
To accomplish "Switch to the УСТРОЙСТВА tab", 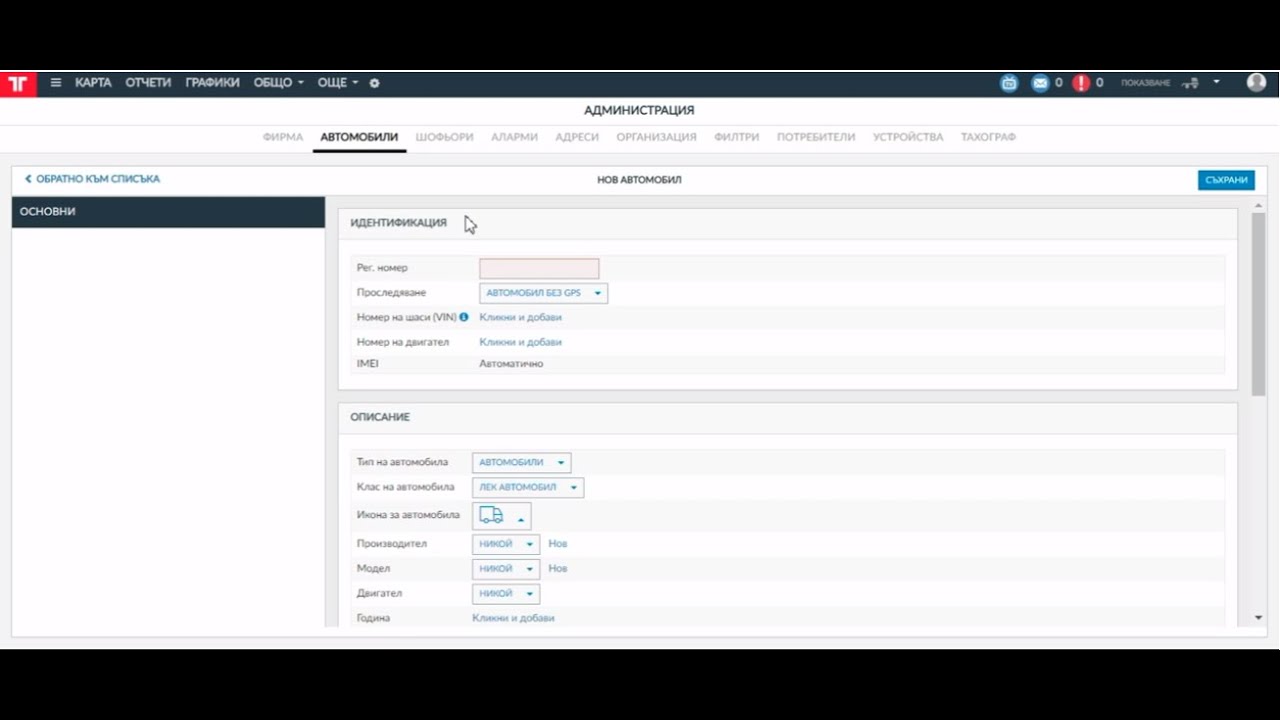I will 908,137.
